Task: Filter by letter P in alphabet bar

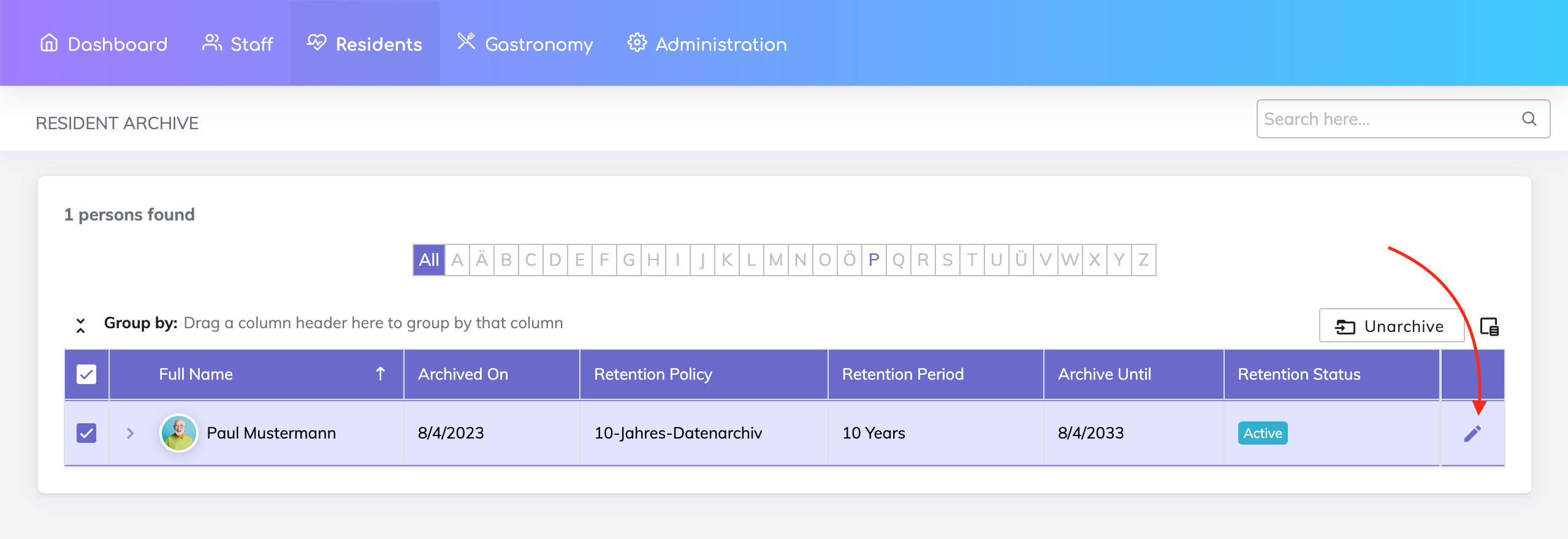Action: [x=873, y=260]
